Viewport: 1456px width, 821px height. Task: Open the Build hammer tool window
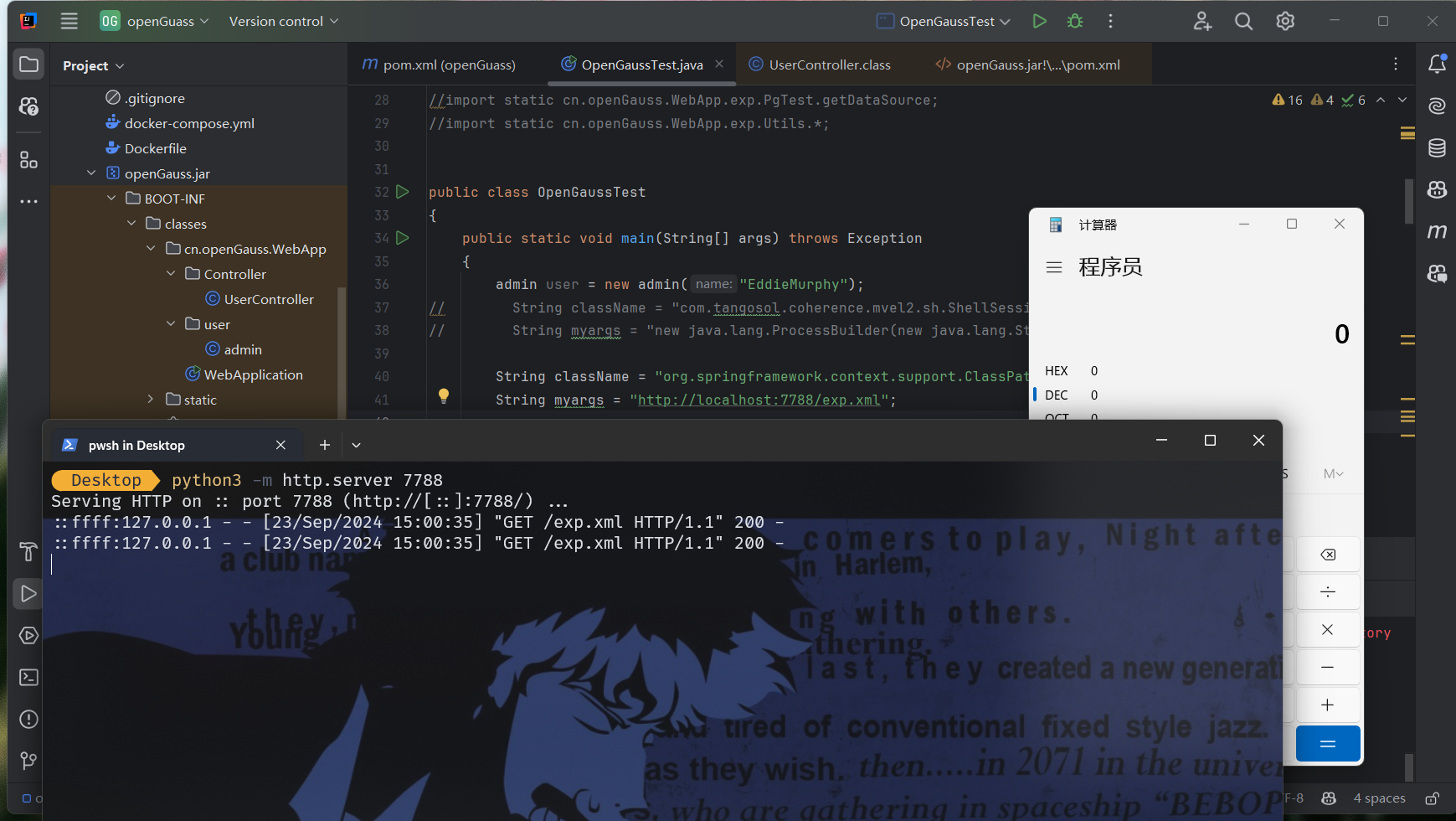pos(28,551)
